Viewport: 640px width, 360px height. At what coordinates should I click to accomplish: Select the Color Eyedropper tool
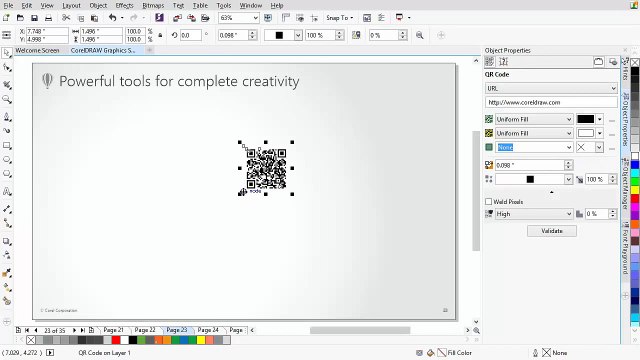point(7,273)
